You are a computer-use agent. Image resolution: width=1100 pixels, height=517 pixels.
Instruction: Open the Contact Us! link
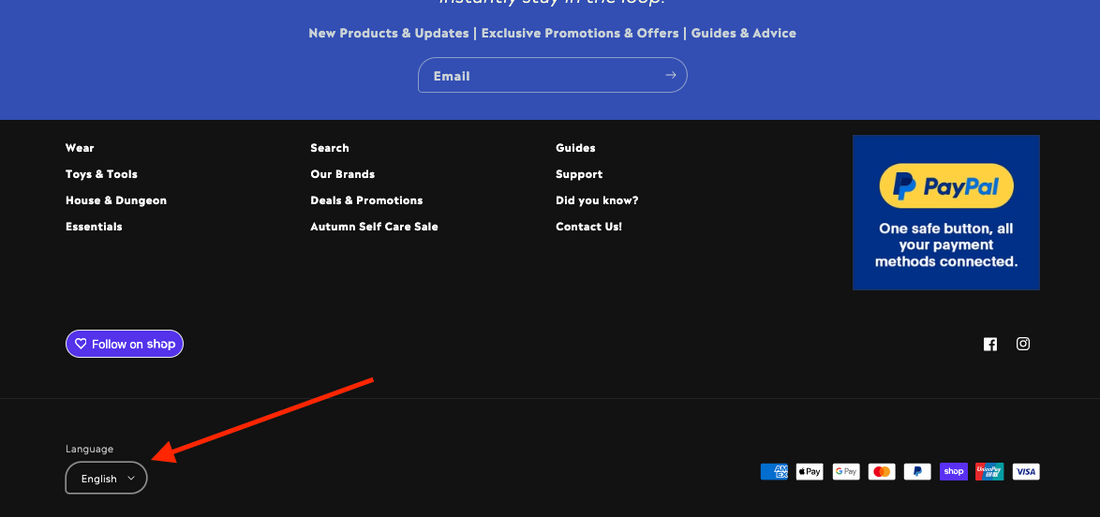589,226
